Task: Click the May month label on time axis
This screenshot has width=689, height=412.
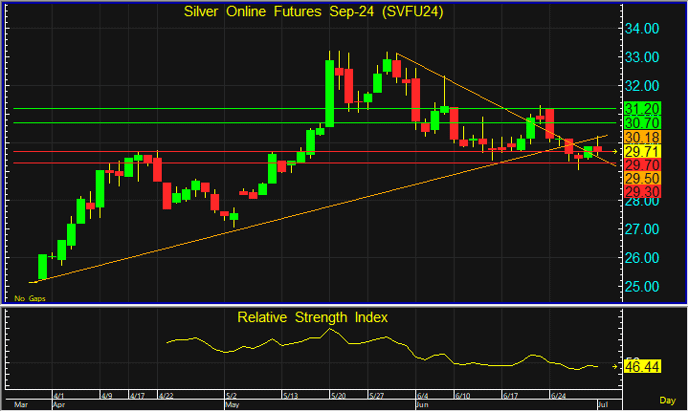Action: [x=231, y=405]
